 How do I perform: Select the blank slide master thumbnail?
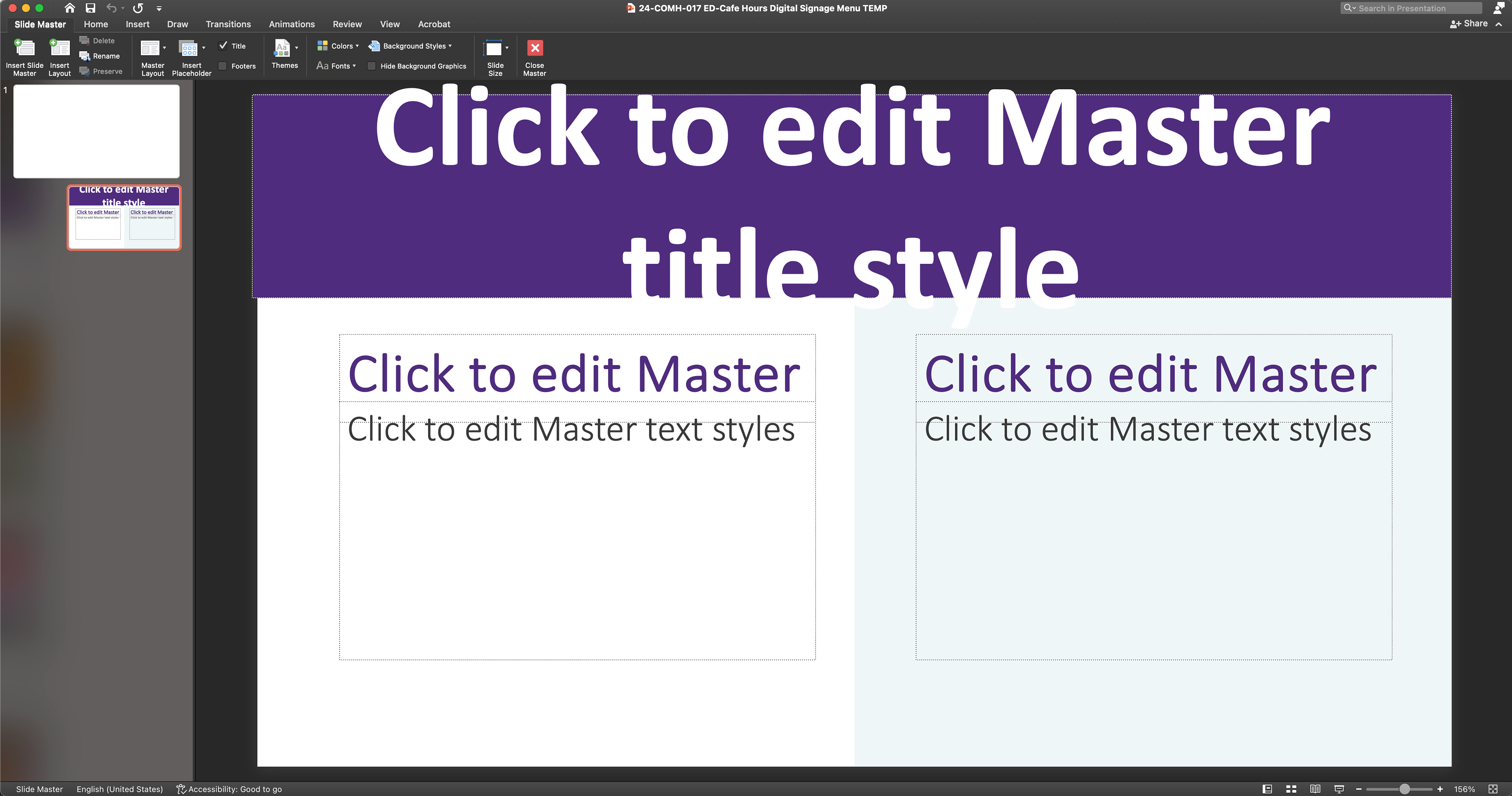(96, 131)
